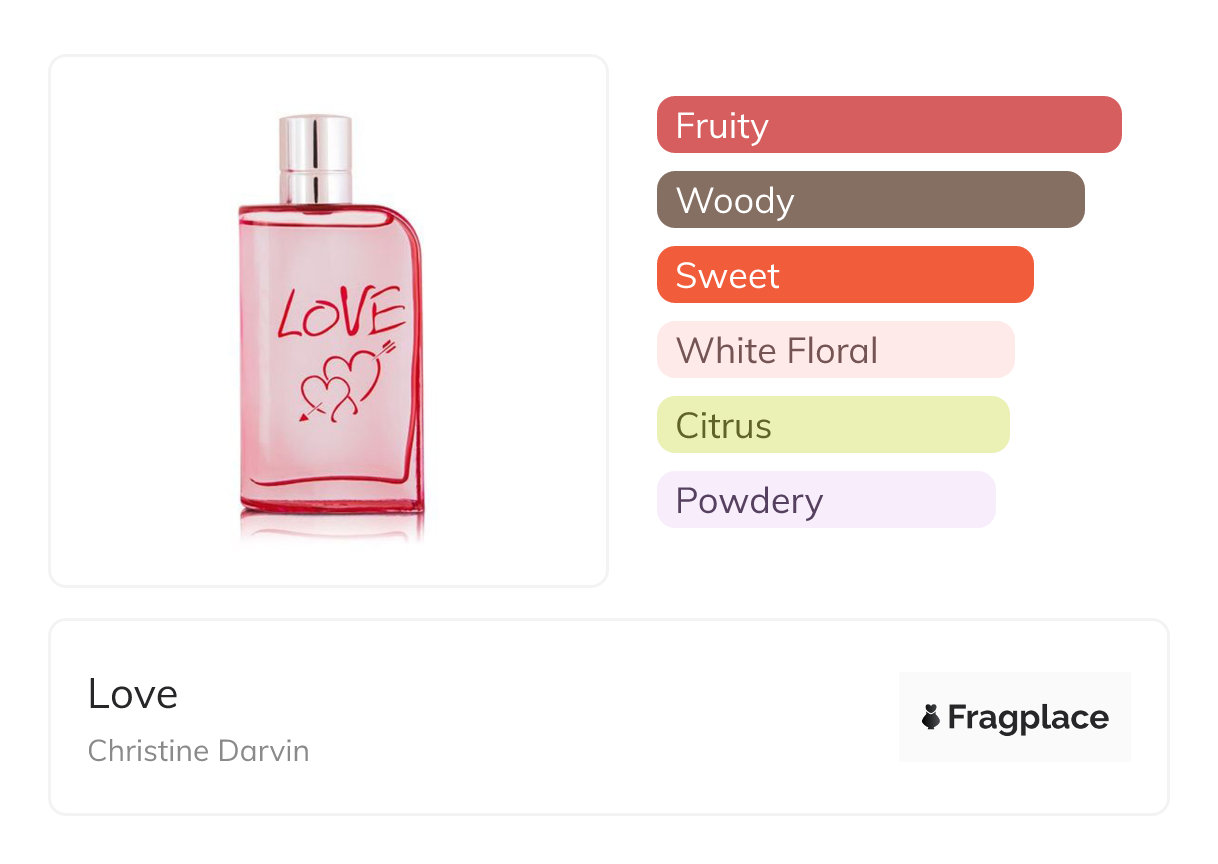This screenshot has width=1218, height=864.
Task: Choose the orange Sweet accord bar
Action: [x=844, y=275]
